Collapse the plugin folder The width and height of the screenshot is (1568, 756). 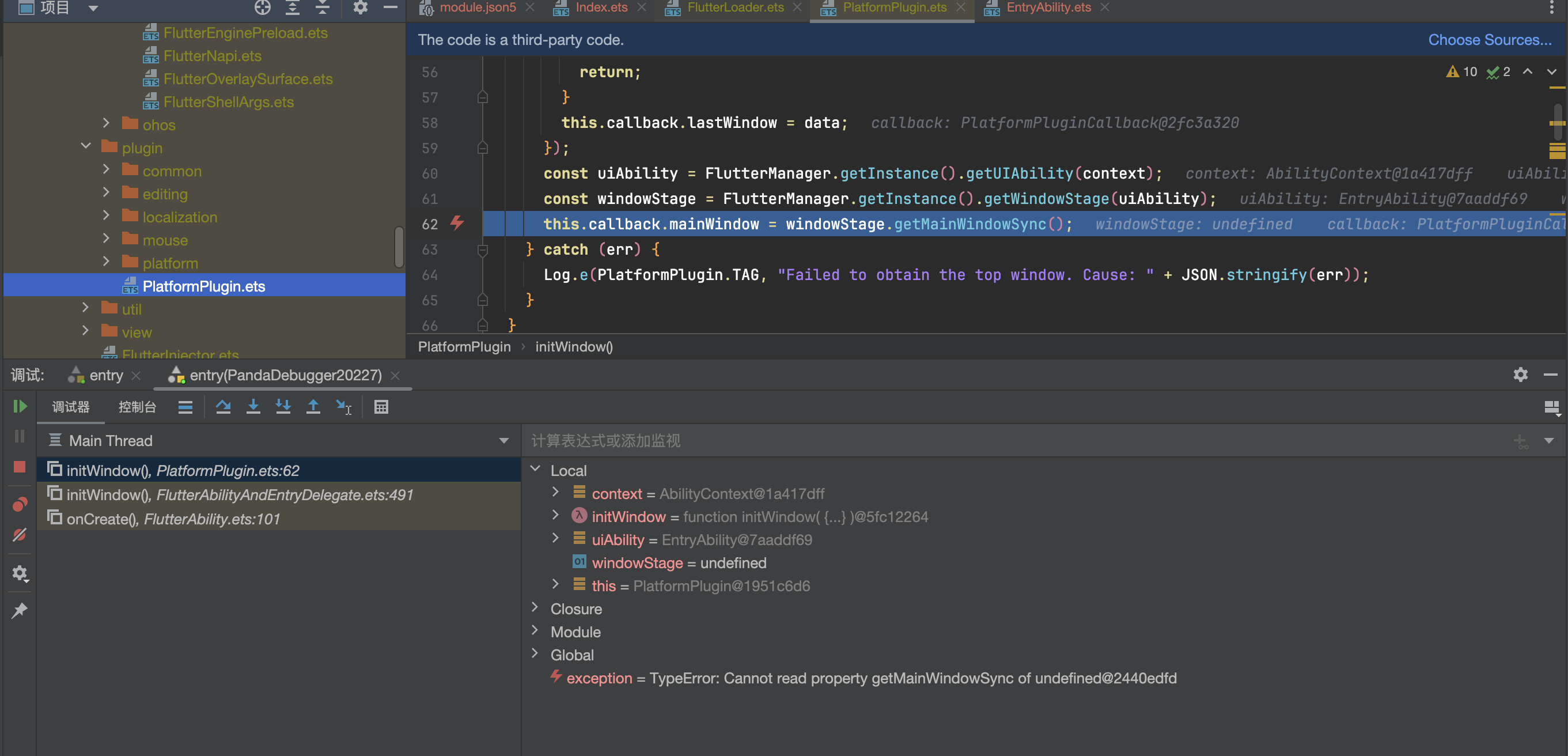coord(86,147)
